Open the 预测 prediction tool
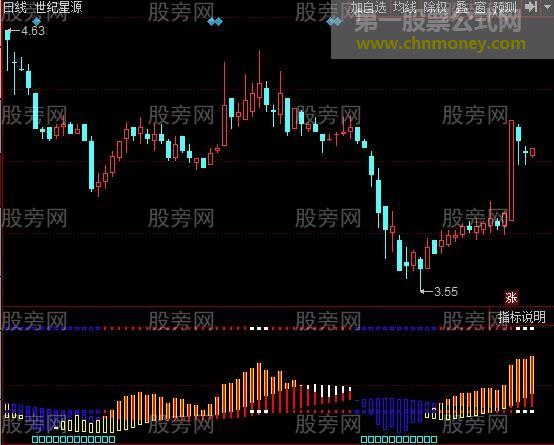The width and height of the screenshot is (554, 445). (505, 7)
